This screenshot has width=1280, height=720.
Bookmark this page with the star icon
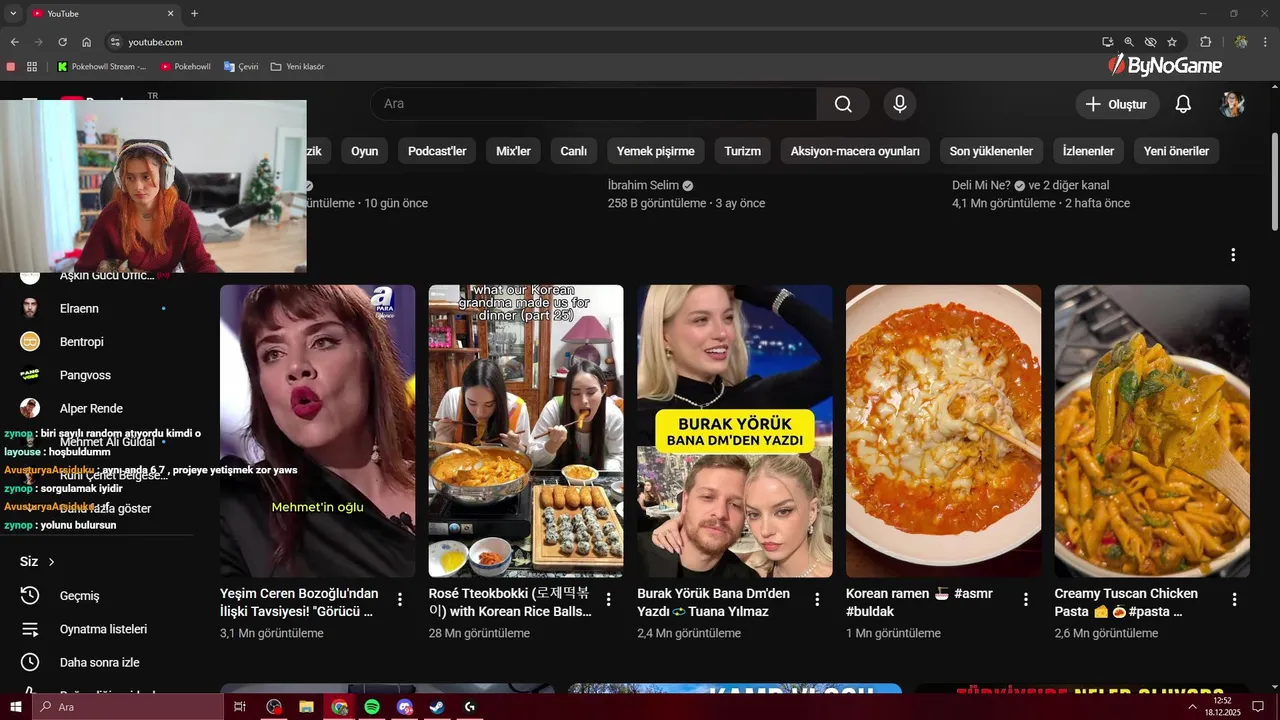pos(1172,42)
